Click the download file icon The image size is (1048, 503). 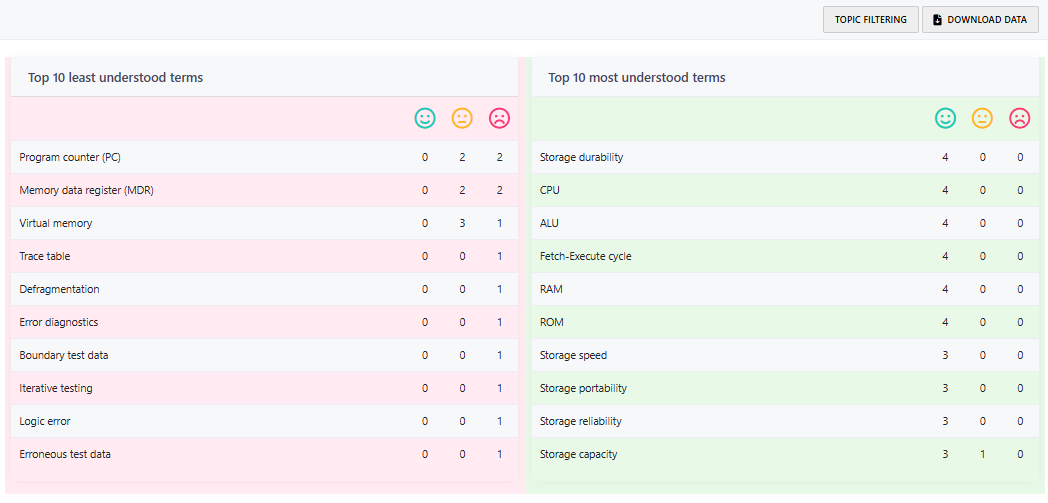point(938,20)
